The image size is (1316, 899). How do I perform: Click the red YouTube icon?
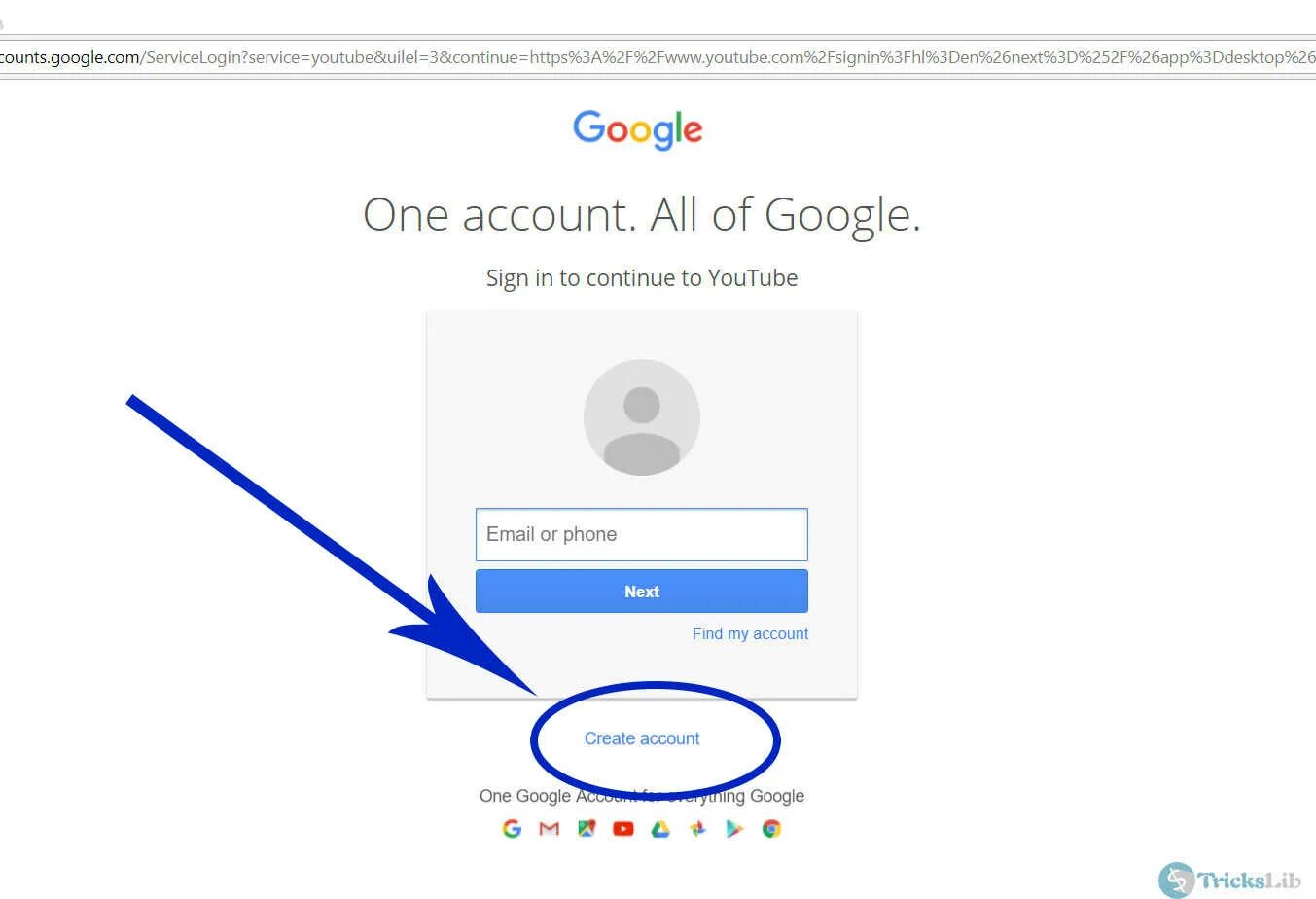click(623, 829)
